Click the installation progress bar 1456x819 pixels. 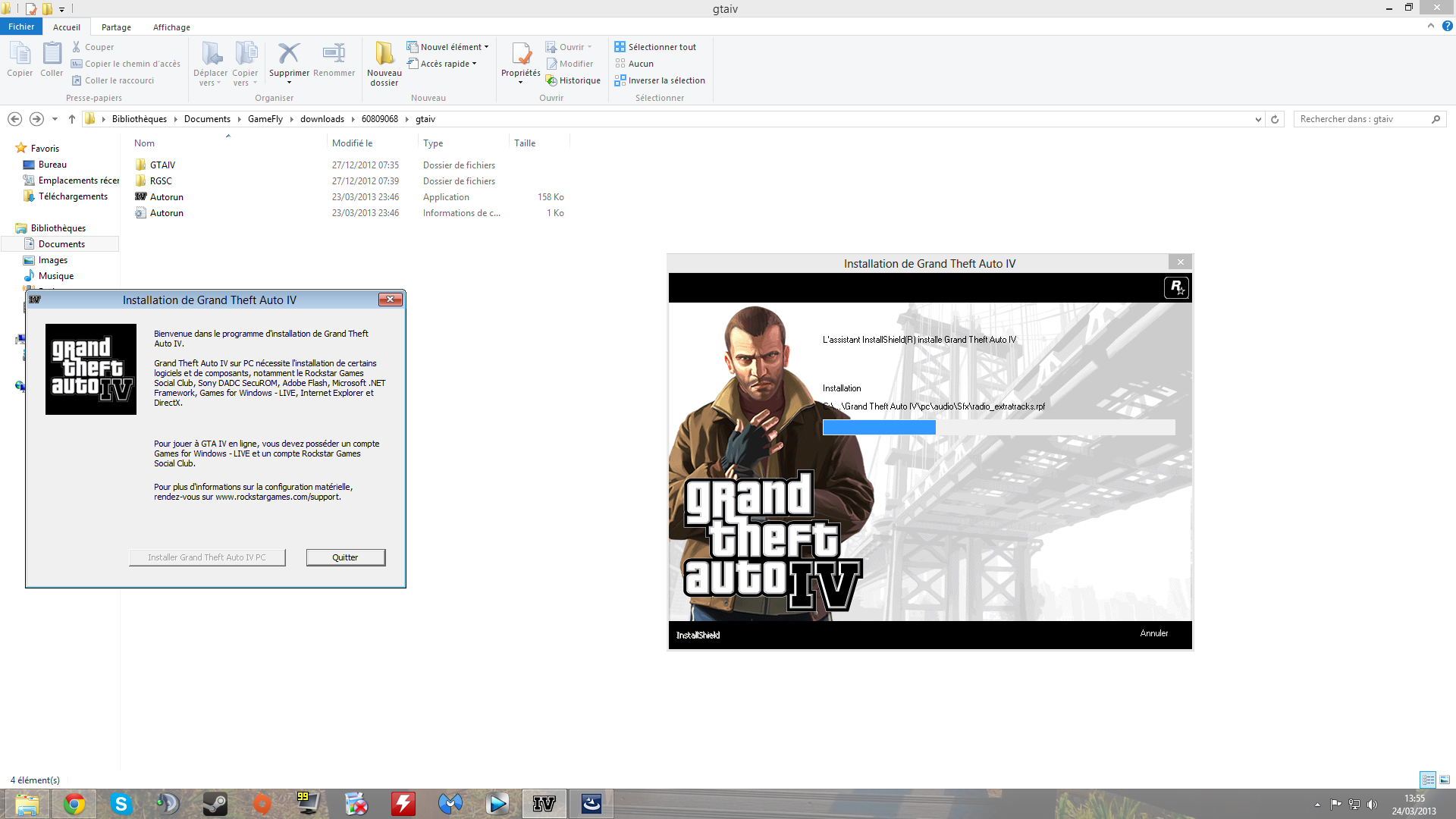(999, 428)
